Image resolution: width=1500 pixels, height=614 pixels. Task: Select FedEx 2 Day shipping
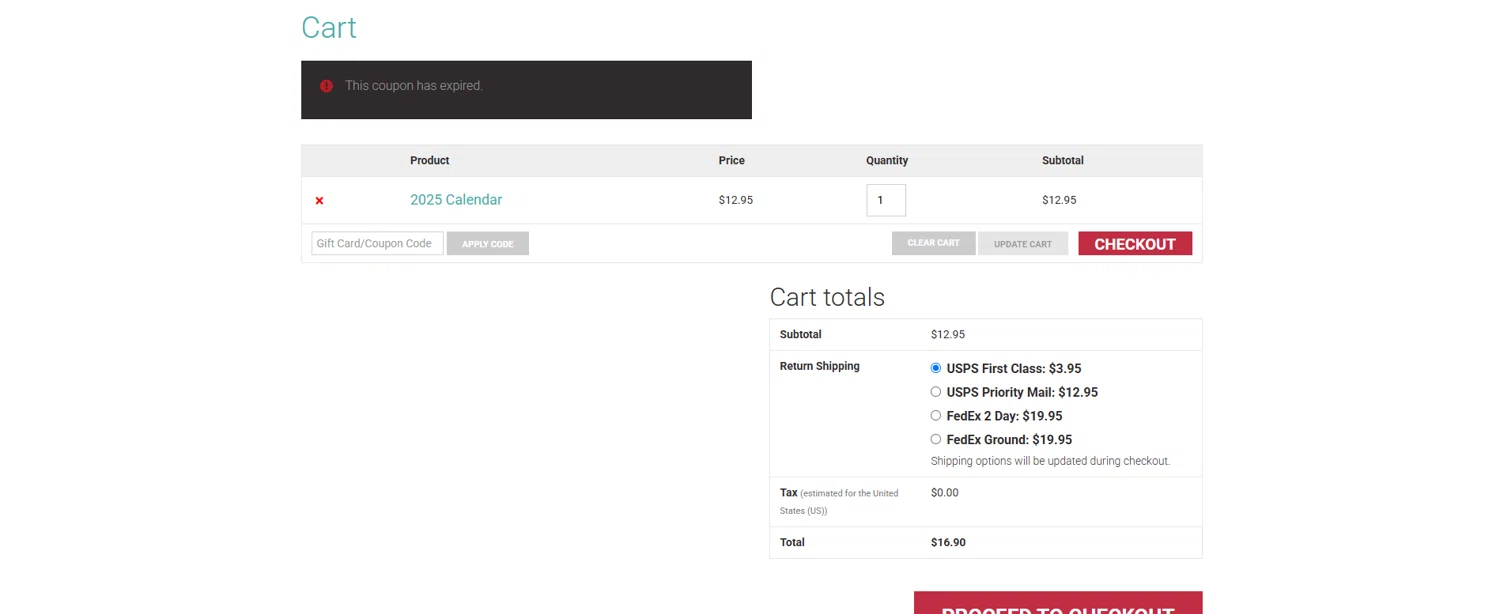(936, 416)
